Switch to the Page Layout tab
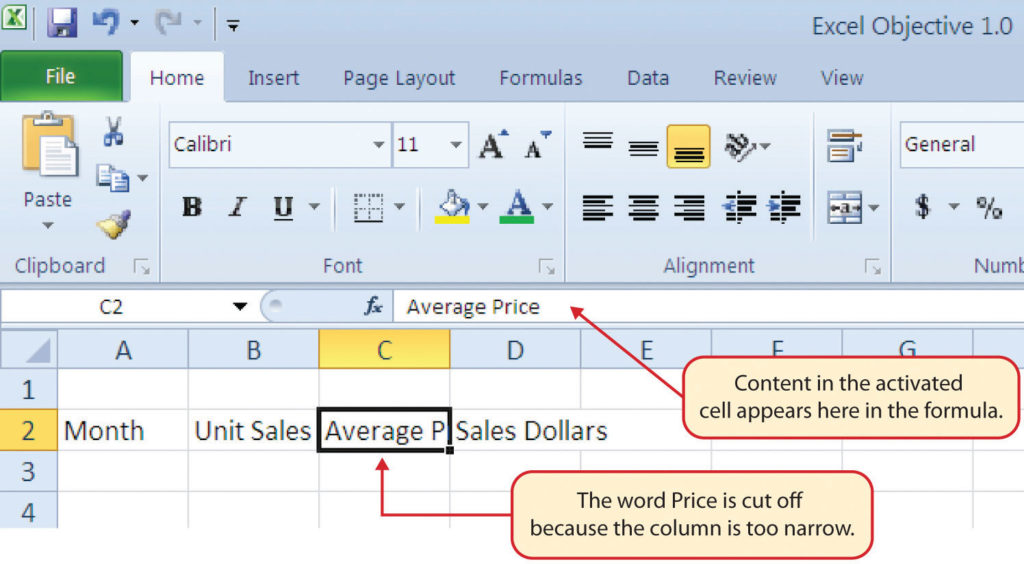 point(398,78)
